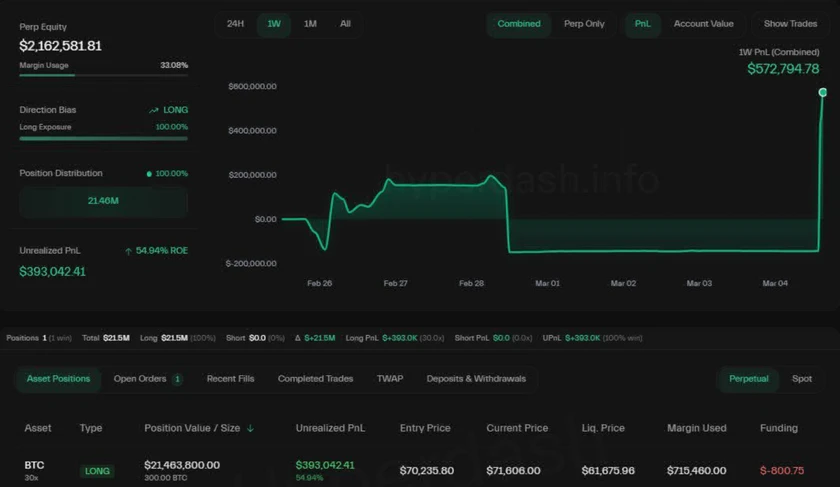
Task: Select the 1M time range
Action: [x=310, y=24]
